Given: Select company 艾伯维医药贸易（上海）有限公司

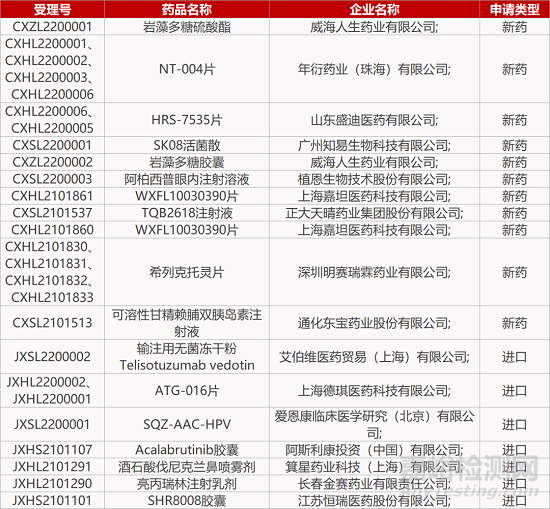Looking at the screenshot, I should coord(374,357).
